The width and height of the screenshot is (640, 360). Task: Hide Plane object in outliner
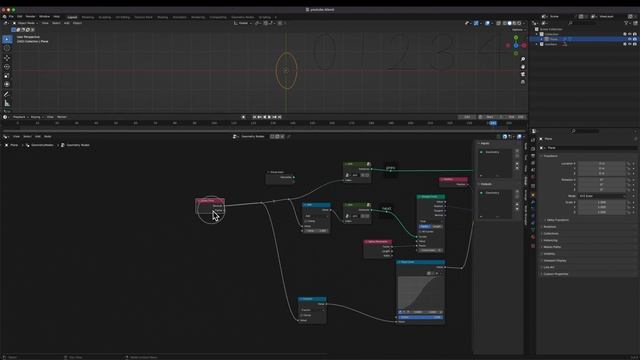point(629,39)
